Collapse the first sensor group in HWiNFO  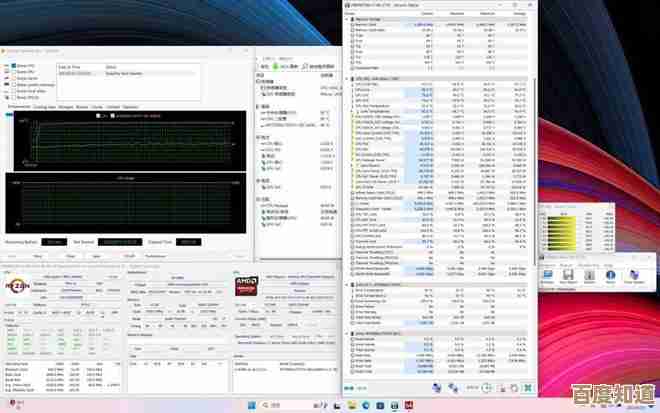click(349, 18)
